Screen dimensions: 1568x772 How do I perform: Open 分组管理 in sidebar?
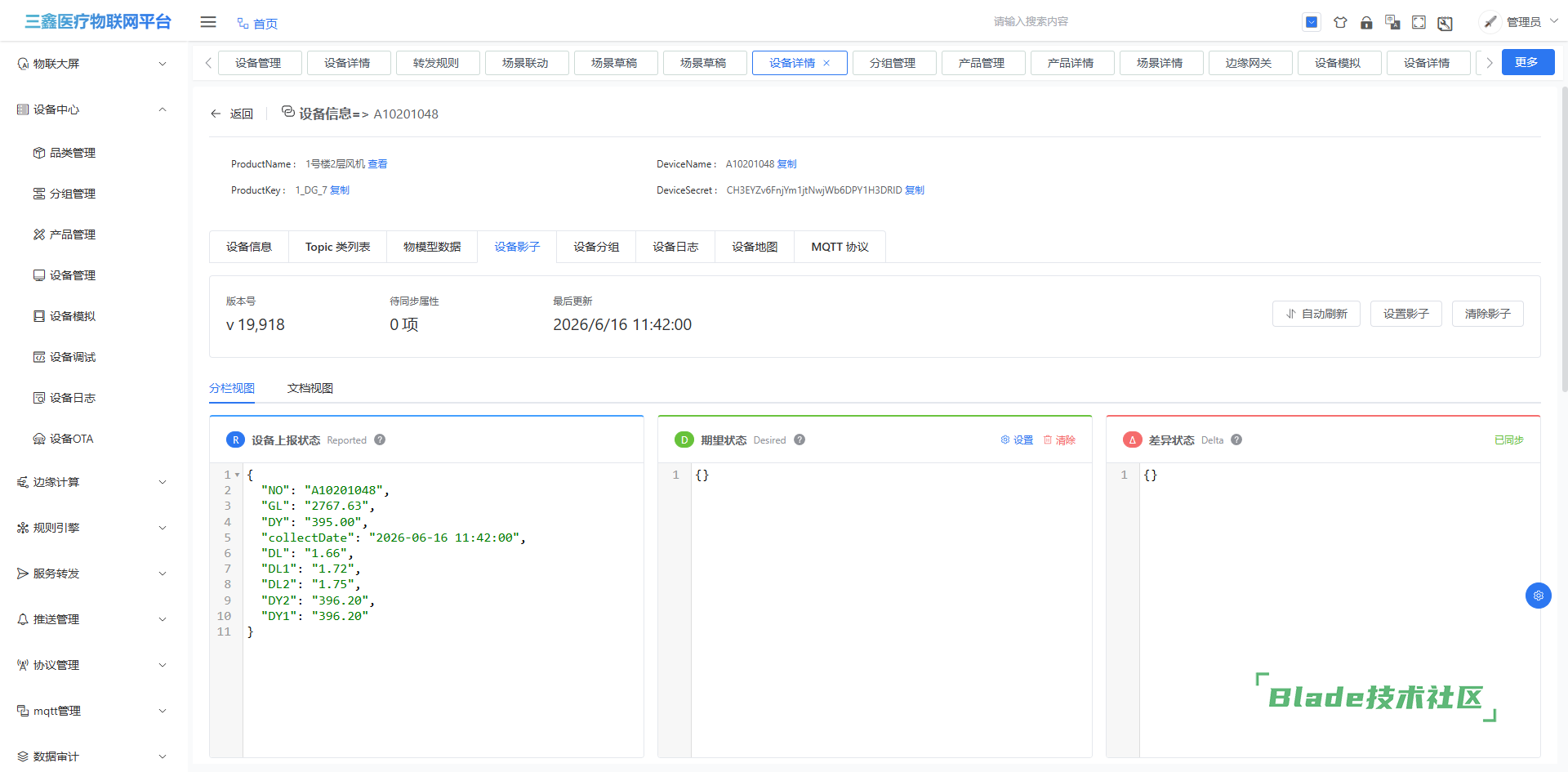tap(72, 194)
